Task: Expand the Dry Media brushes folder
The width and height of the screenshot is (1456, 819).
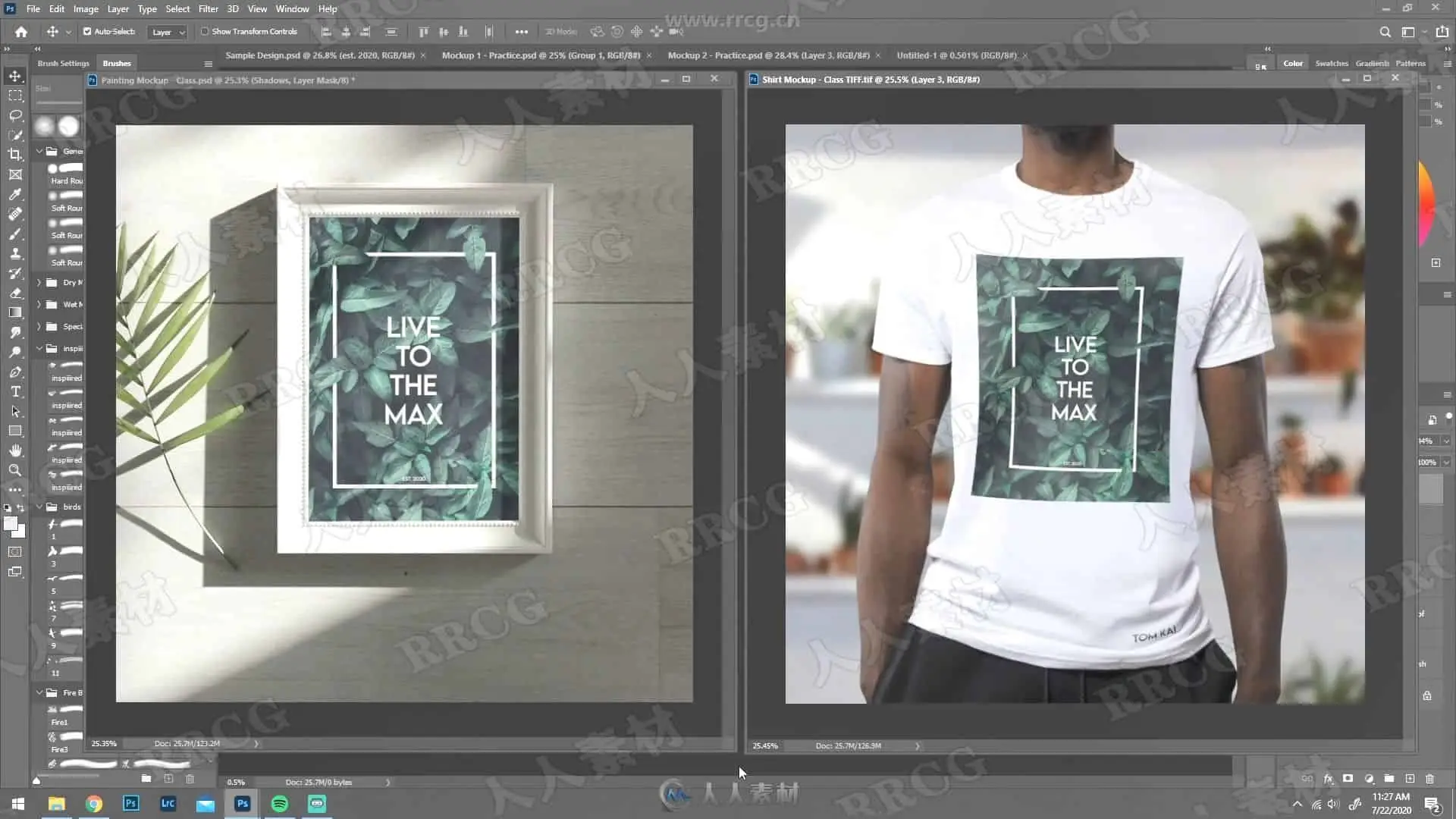Action: click(39, 283)
